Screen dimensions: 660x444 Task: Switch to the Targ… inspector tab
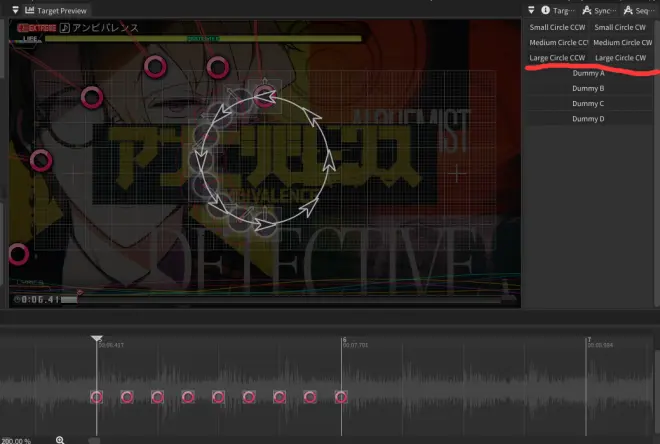coord(557,11)
